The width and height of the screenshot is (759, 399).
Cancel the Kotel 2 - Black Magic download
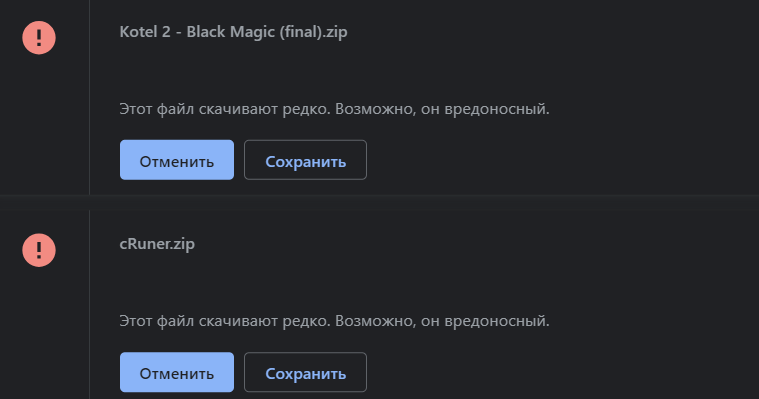pyautogui.click(x=177, y=160)
